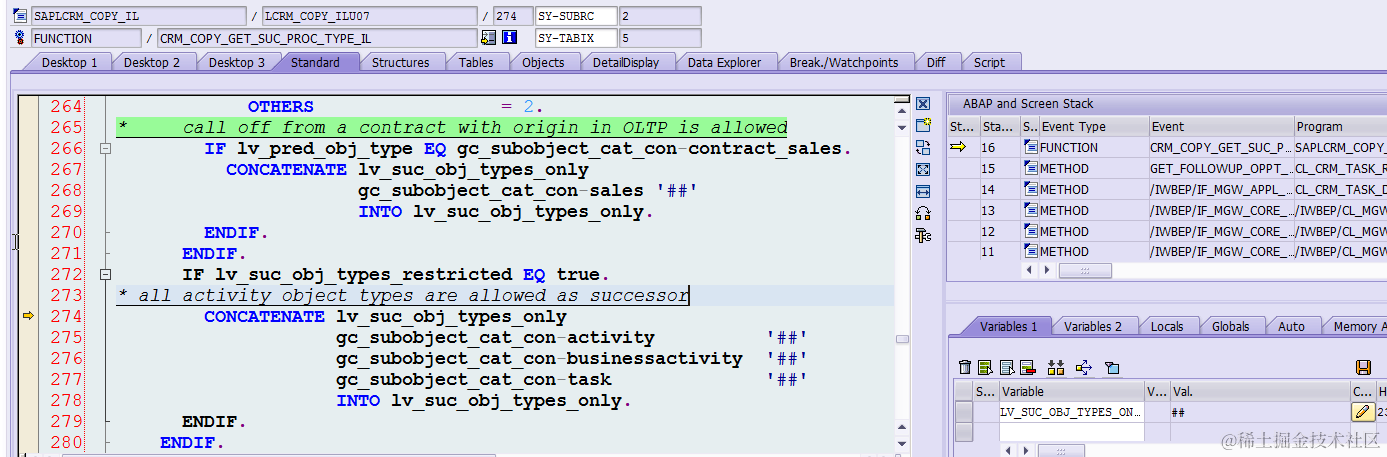Click the navigate icon next to info icon
1387x457 pixels.
488,38
